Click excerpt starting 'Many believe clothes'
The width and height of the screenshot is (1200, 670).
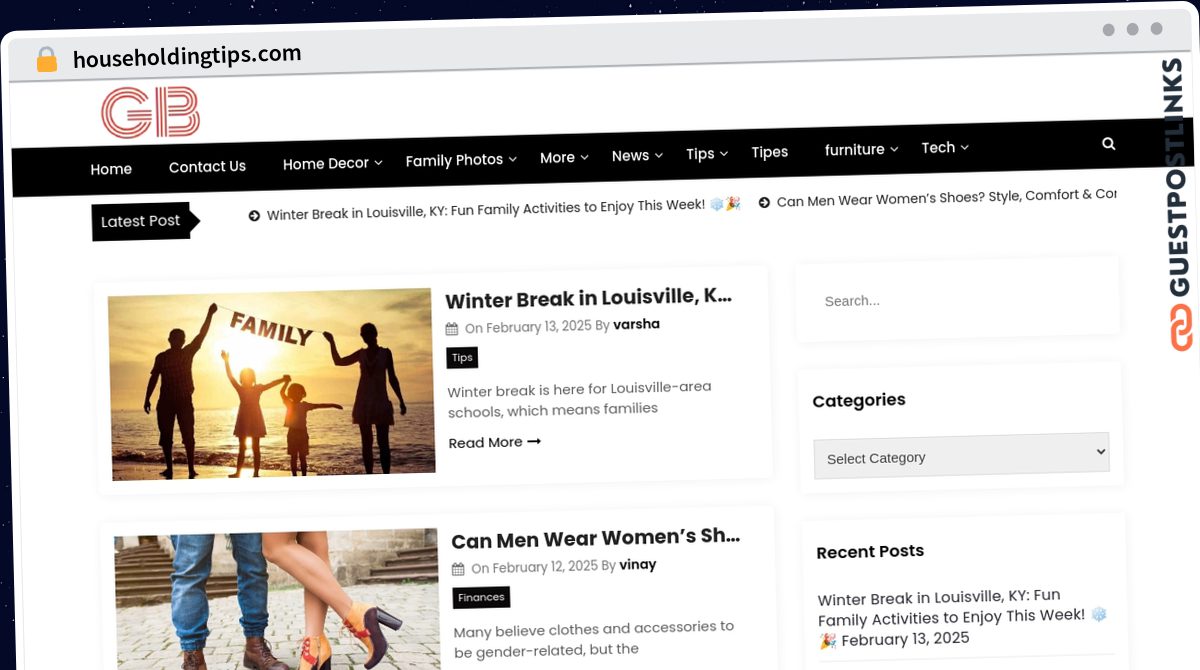pos(594,639)
